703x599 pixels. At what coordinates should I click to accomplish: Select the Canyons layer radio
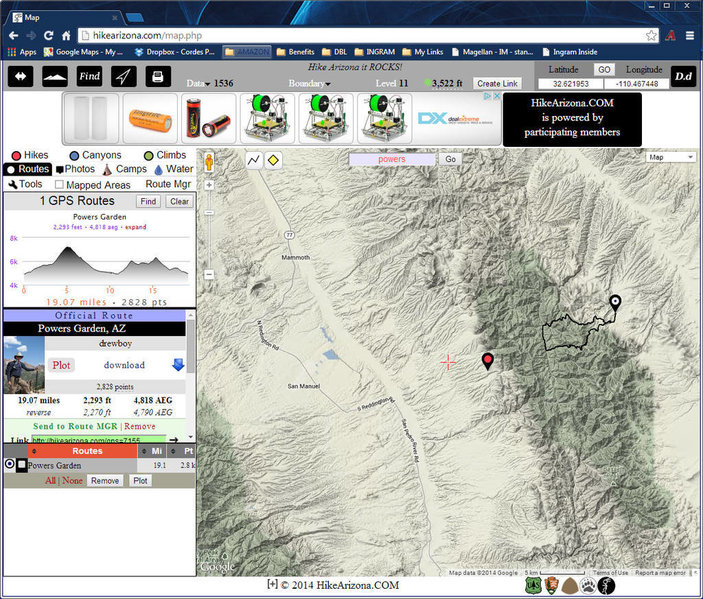pos(74,156)
